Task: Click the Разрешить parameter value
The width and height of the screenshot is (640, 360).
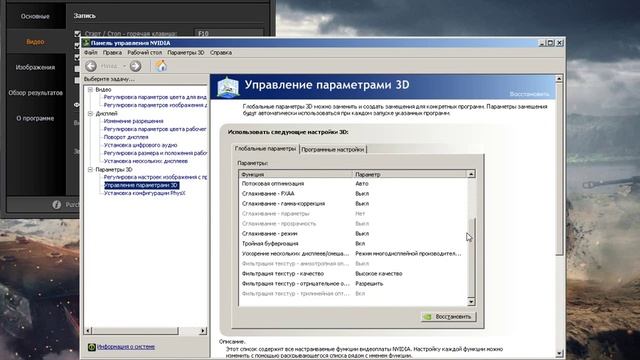Action: tap(369, 284)
